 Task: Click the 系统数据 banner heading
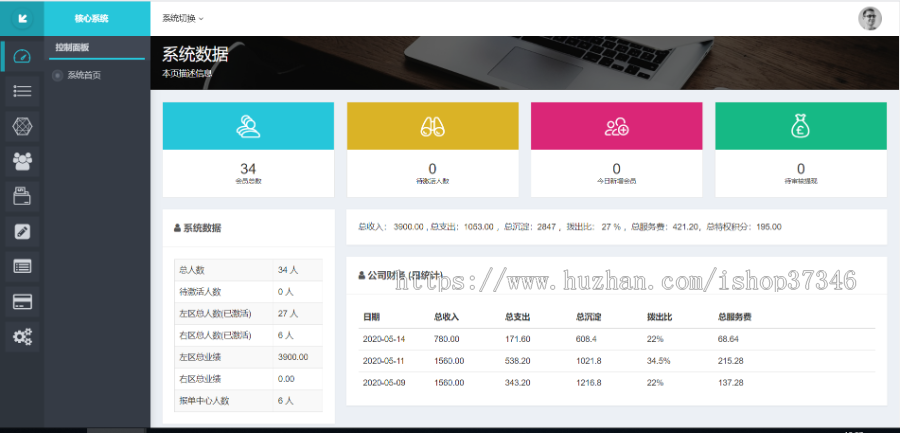[195, 55]
